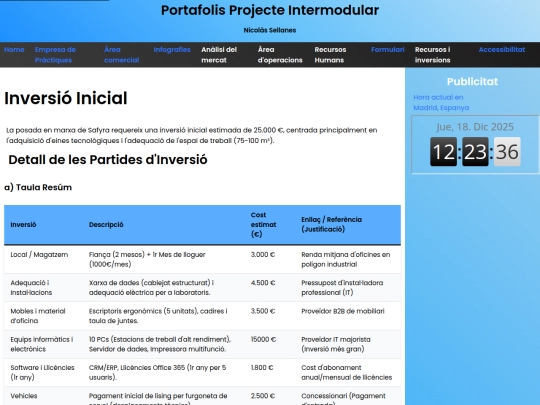Select Recursos i inversions menu item

coord(433,55)
